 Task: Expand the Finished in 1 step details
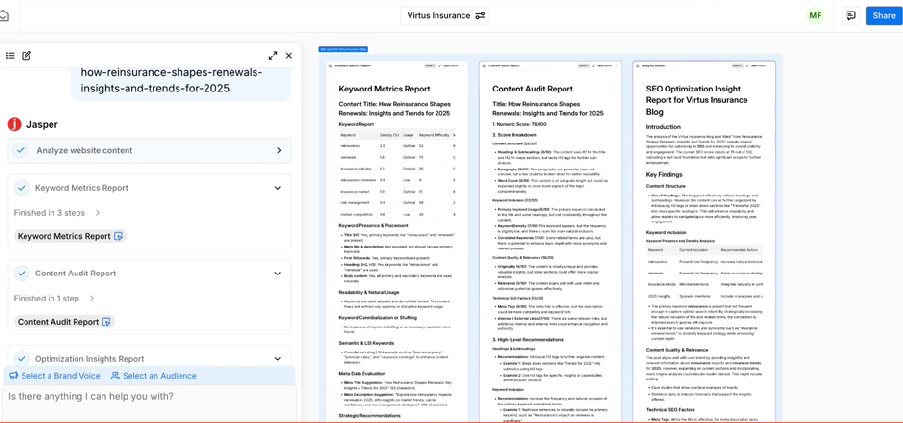click(54, 299)
